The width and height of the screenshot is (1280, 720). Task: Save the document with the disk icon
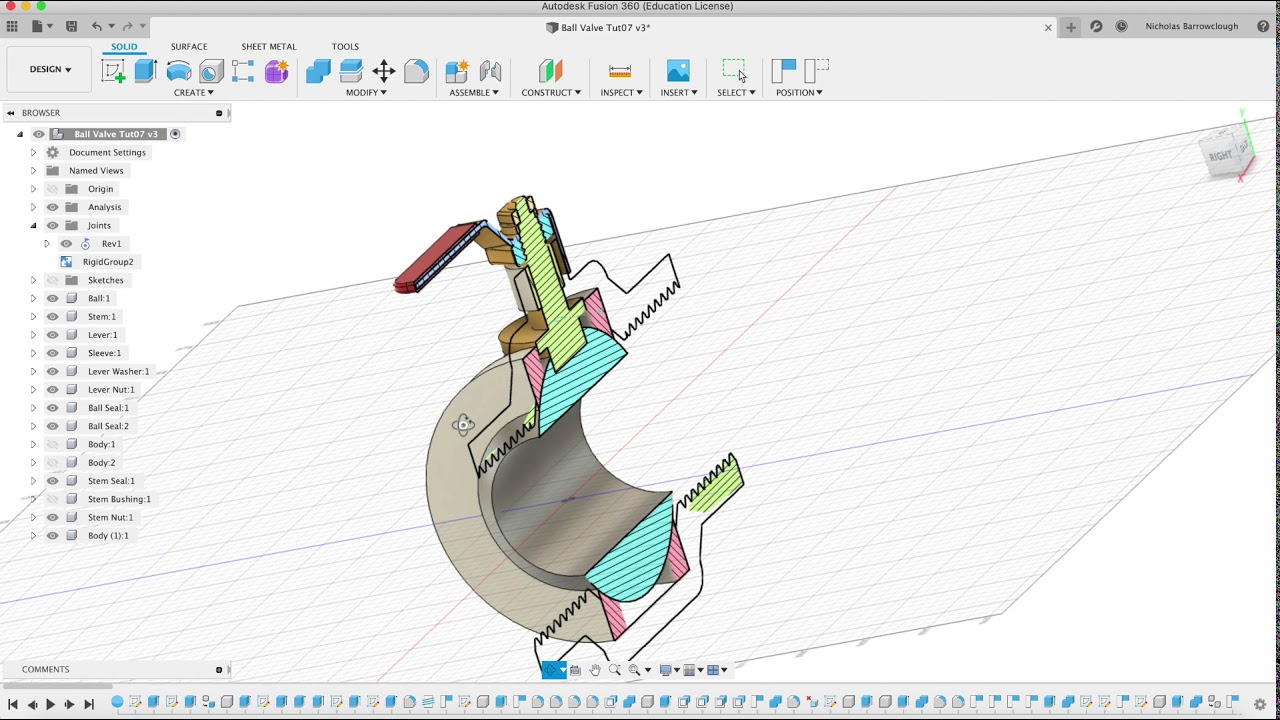pyautogui.click(x=71, y=27)
